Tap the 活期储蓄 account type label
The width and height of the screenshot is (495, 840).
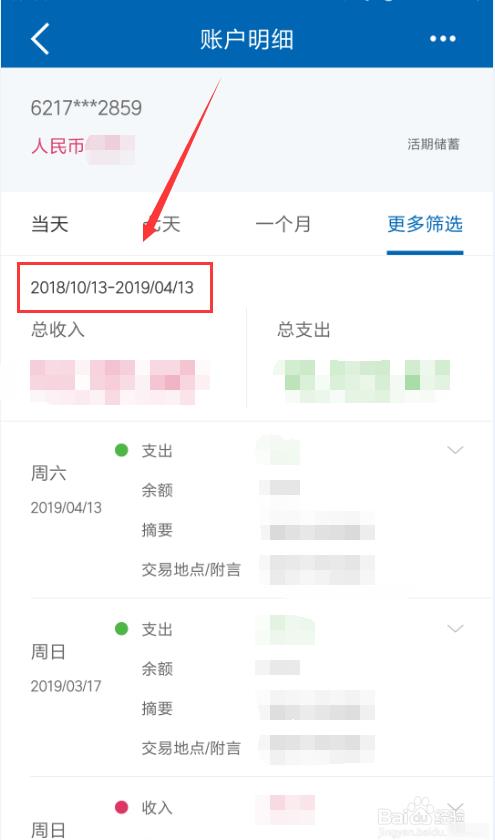pyautogui.click(x=433, y=144)
